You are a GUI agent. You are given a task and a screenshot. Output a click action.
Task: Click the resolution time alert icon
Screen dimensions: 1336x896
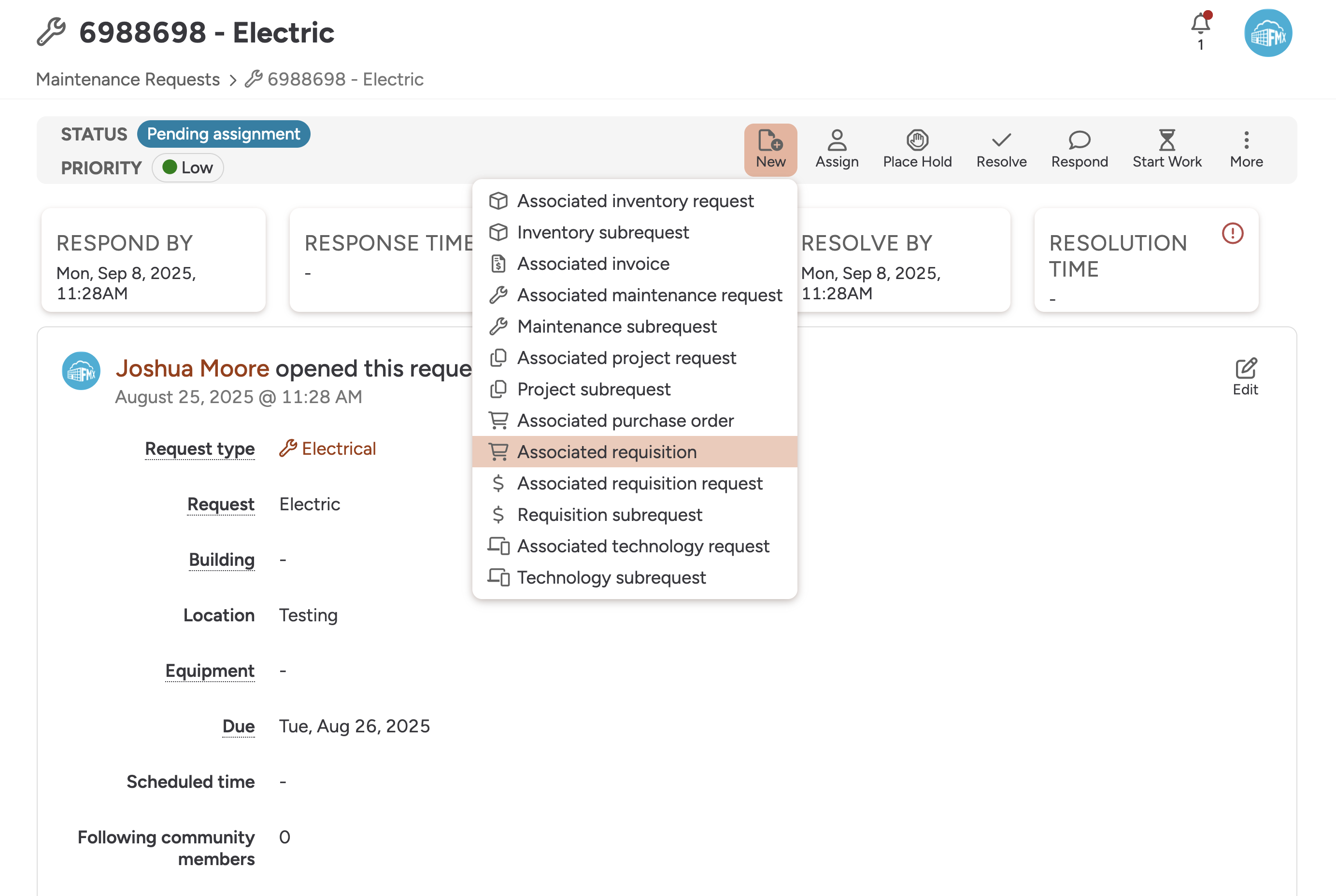tap(1232, 233)
